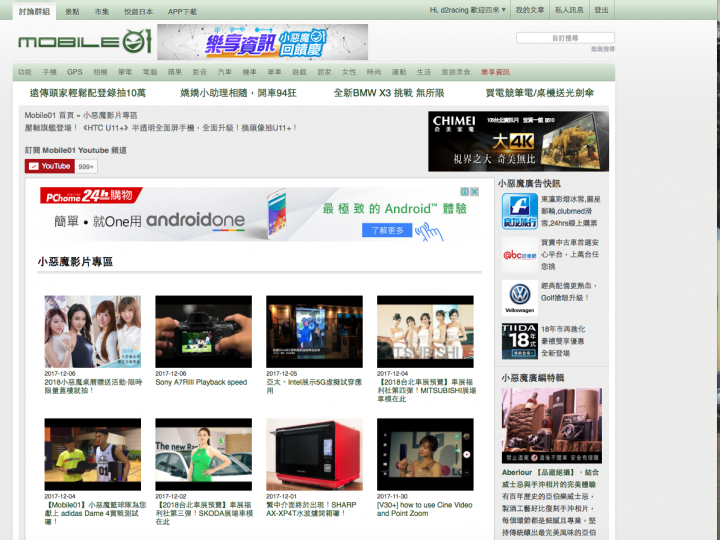720x540 pixels.
Task: Select the 悅遊日本 tab
Action: coord(138,11)
